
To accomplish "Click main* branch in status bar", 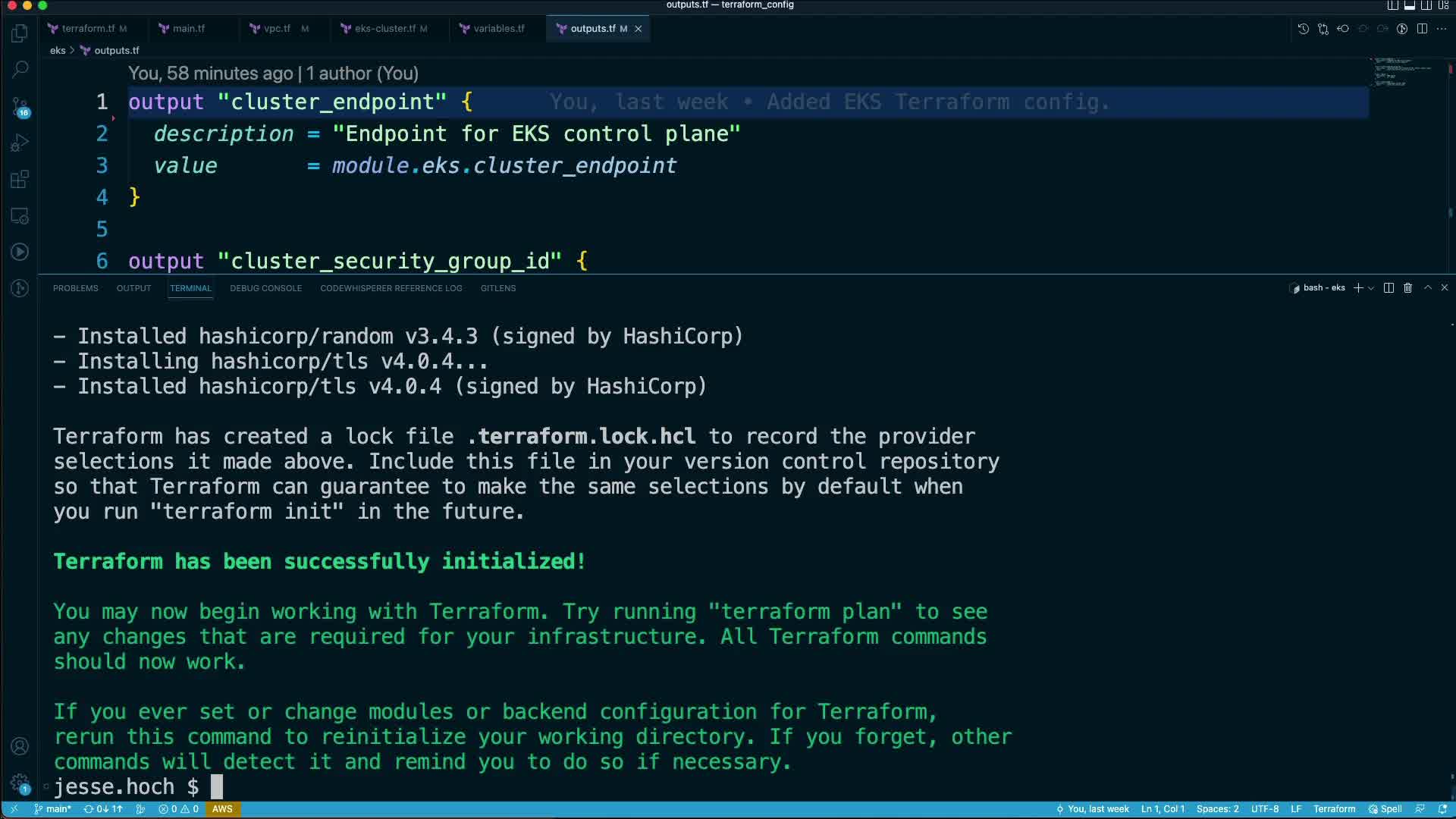I will (53, 809).
